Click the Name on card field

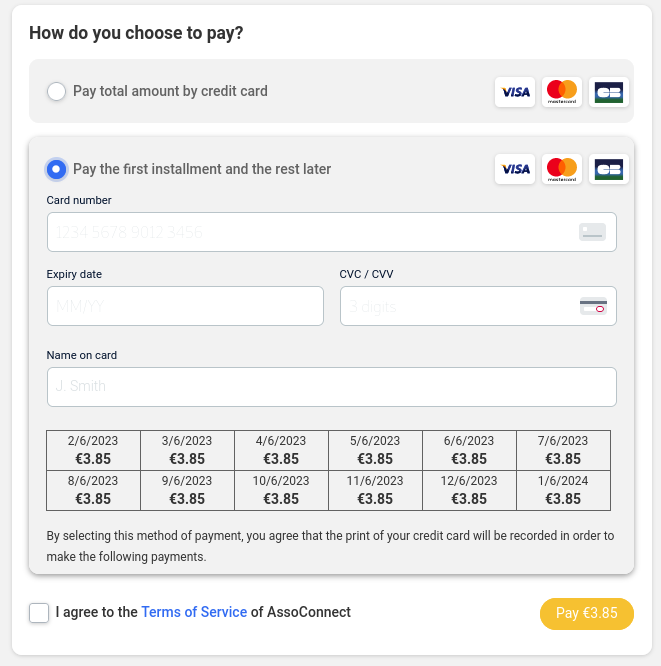[331, 387]
